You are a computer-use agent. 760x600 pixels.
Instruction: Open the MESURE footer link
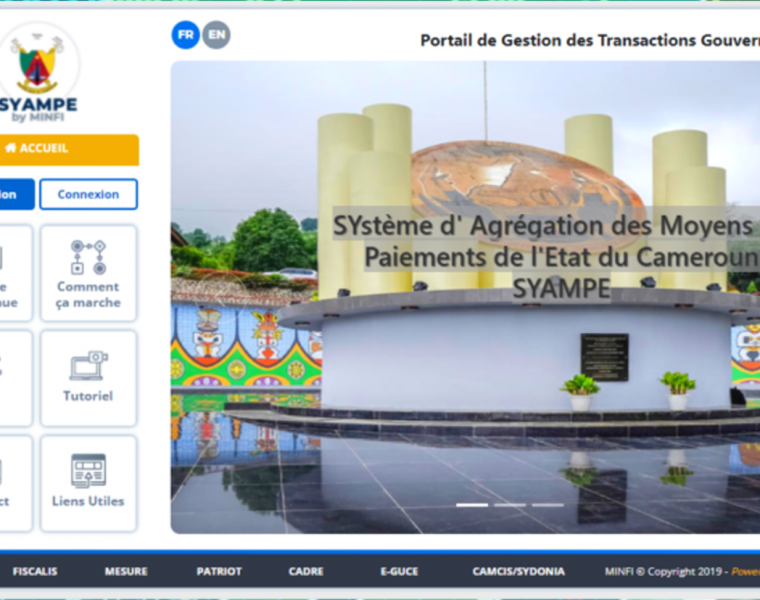pos(126,571)
